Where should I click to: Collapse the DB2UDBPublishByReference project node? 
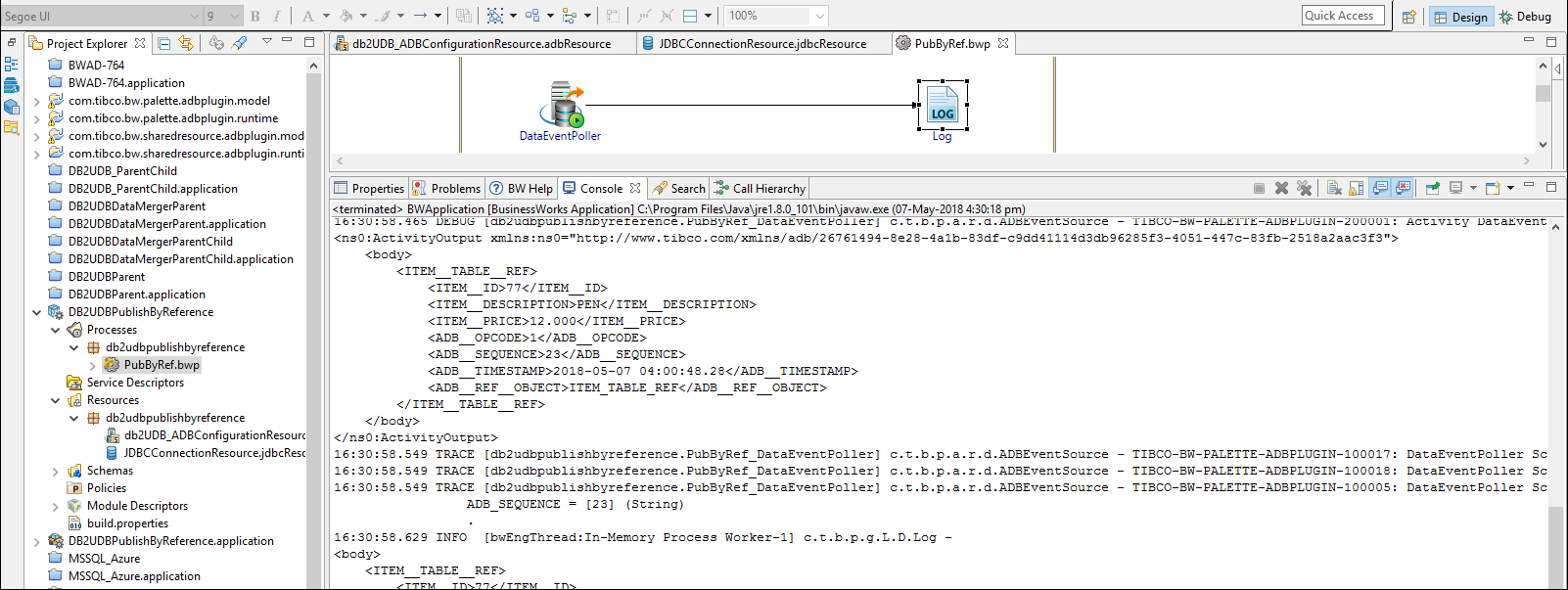click(x=36, y=312)
